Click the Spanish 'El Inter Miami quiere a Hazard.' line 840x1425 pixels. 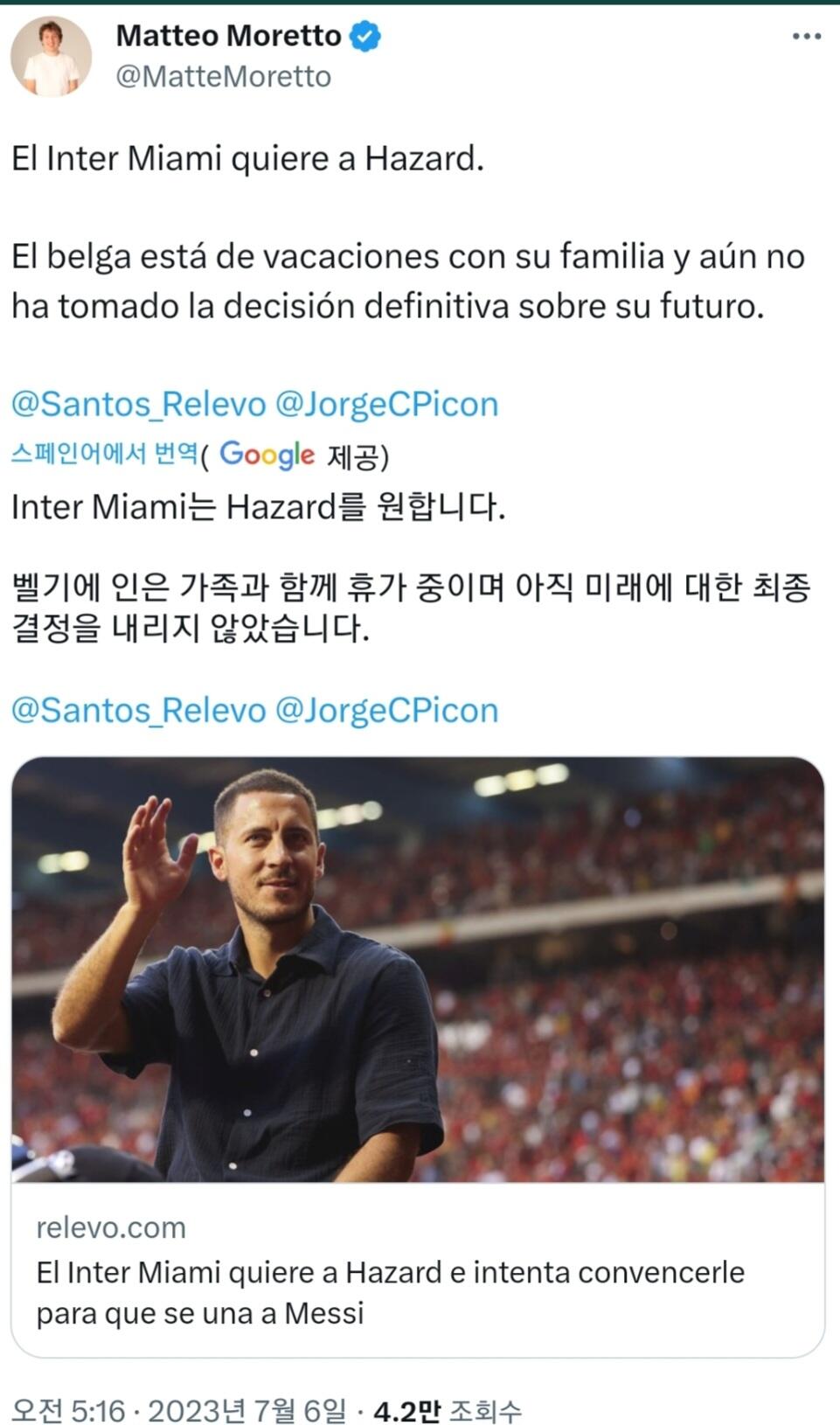point(247,158)
